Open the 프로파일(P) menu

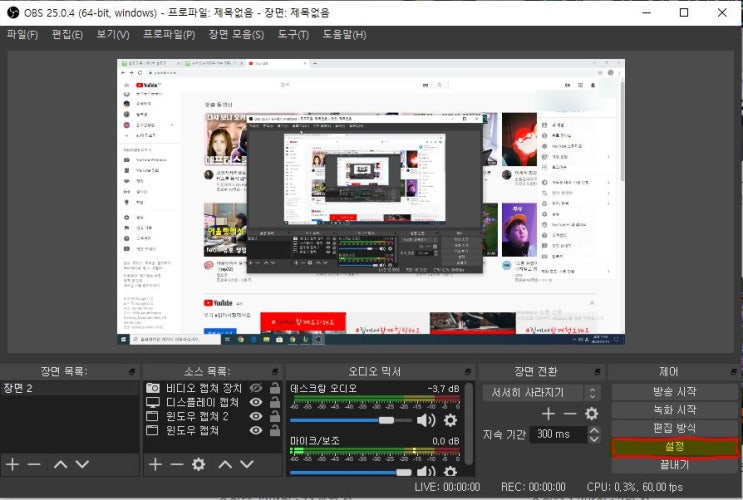(x=169, y=35)
